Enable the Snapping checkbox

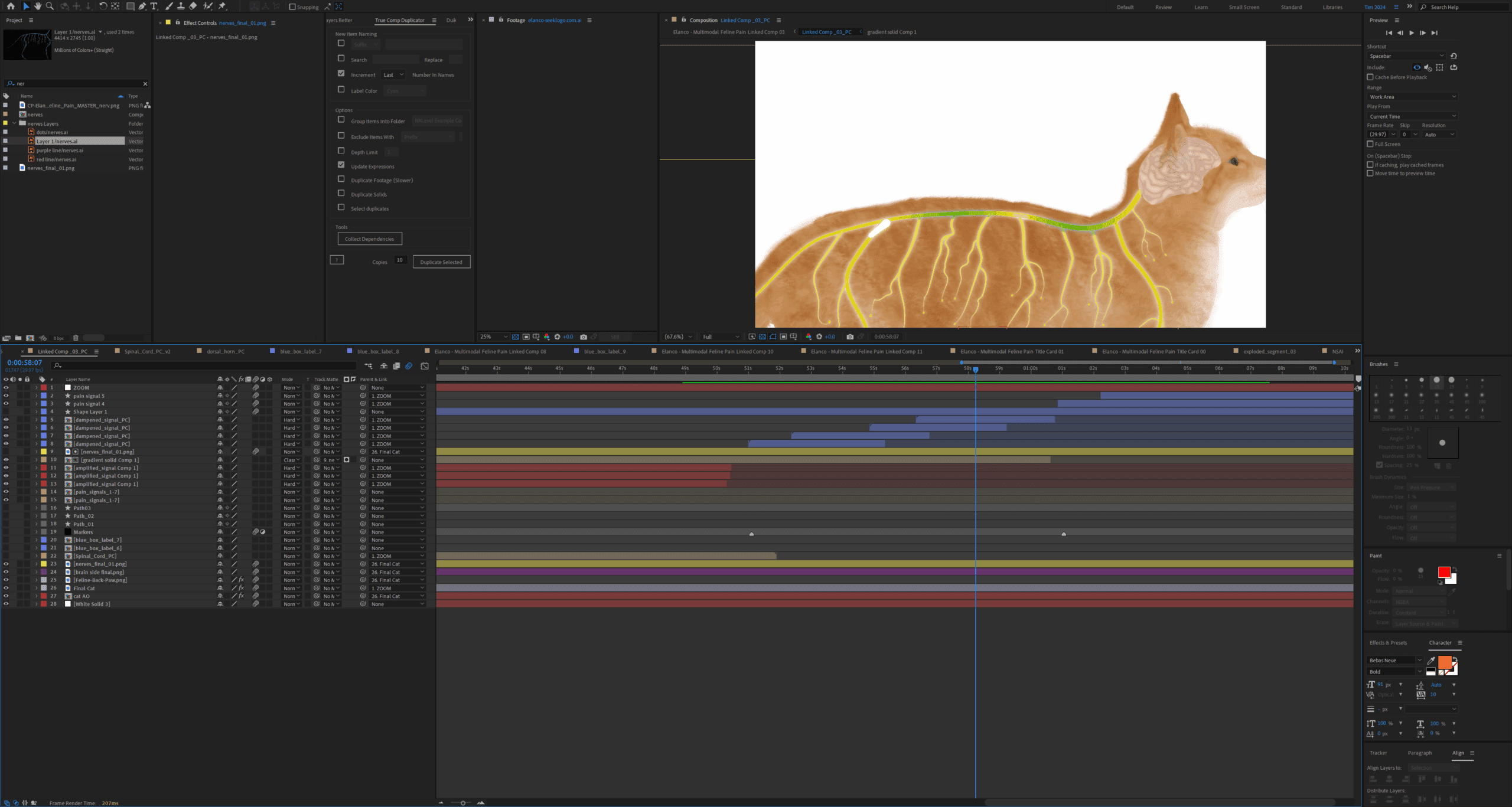coord(292,7)
